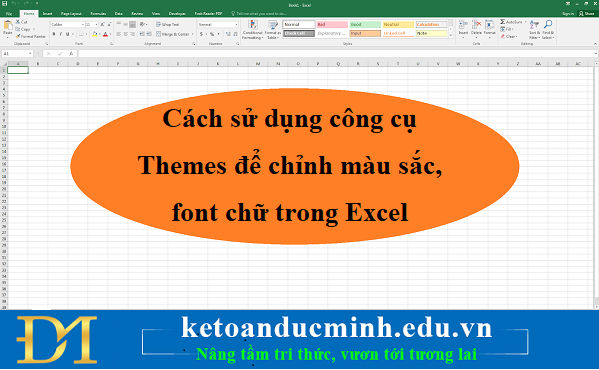
Task: Expand the formula bar arrow
Action: click(x=596, y=54)
